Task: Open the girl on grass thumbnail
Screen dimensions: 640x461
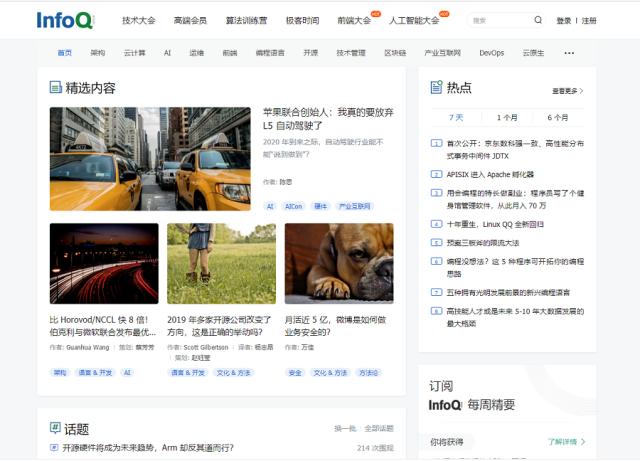Action: (x=221, y=263)
